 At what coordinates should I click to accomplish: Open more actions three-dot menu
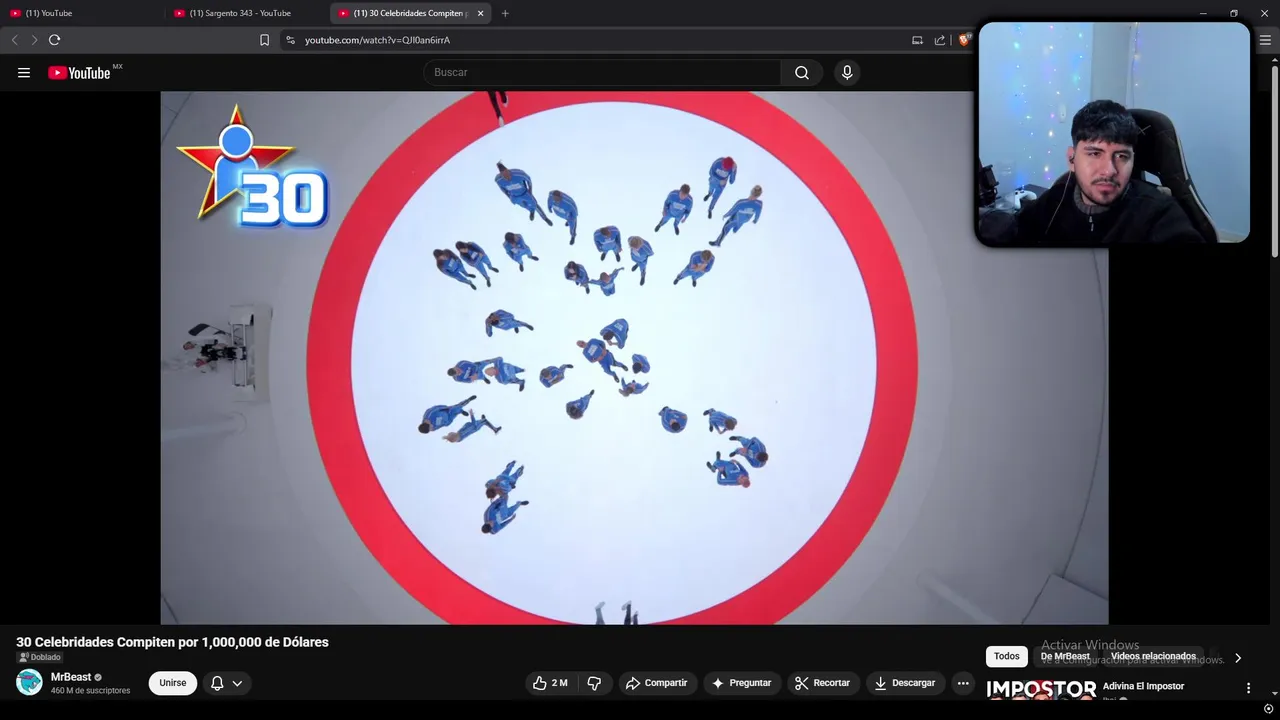[x=963, y=683]
